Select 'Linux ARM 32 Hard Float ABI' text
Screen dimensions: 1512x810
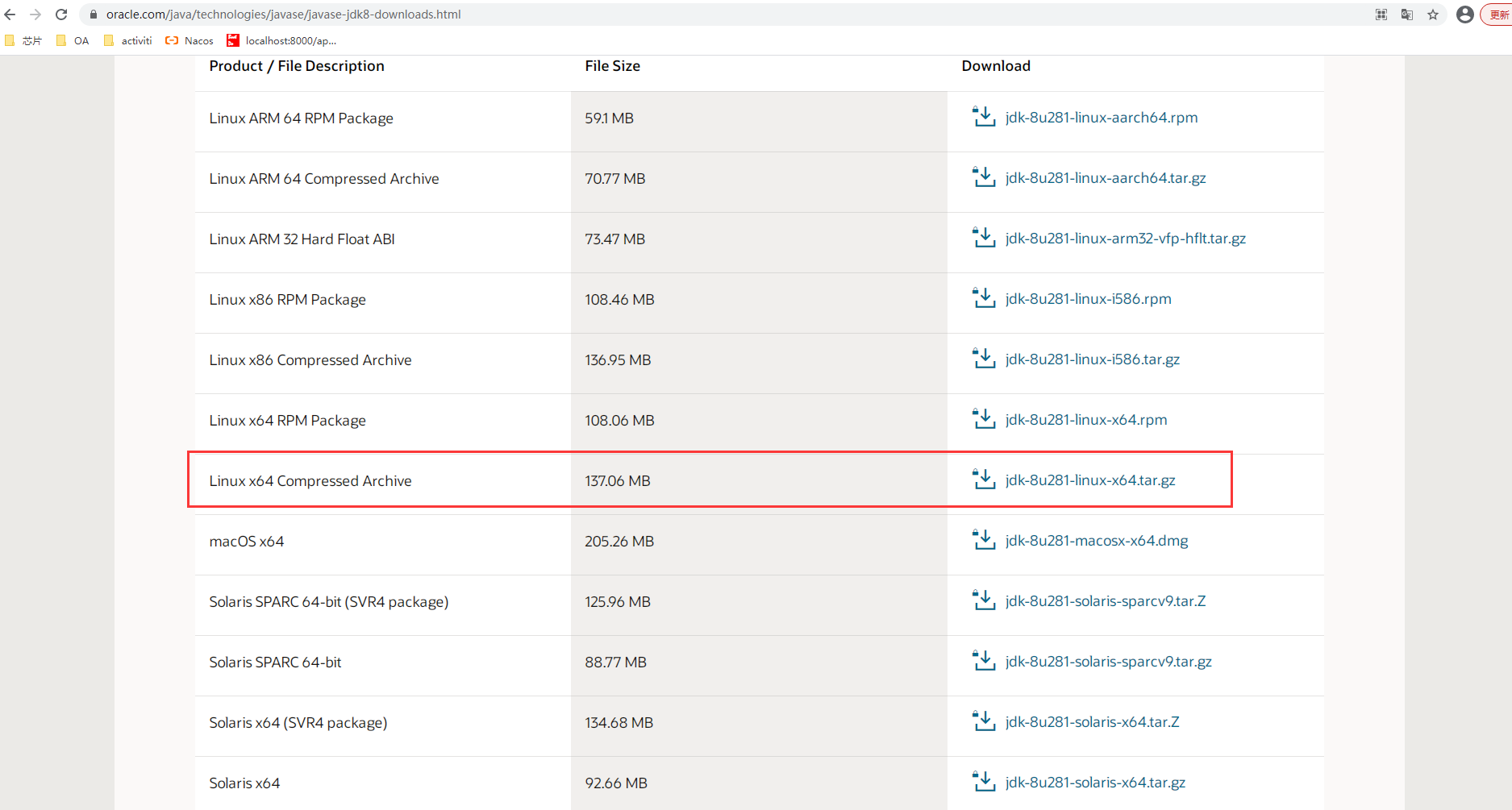302,239
